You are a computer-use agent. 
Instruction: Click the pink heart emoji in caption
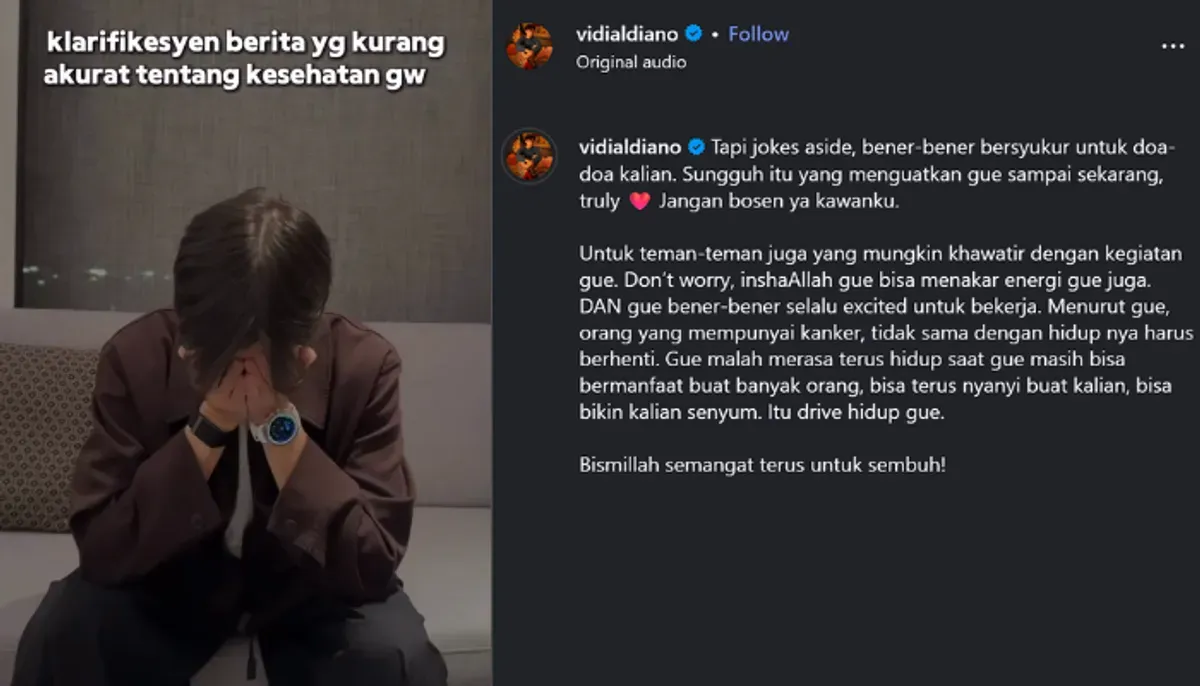click(x=639, y=201)
